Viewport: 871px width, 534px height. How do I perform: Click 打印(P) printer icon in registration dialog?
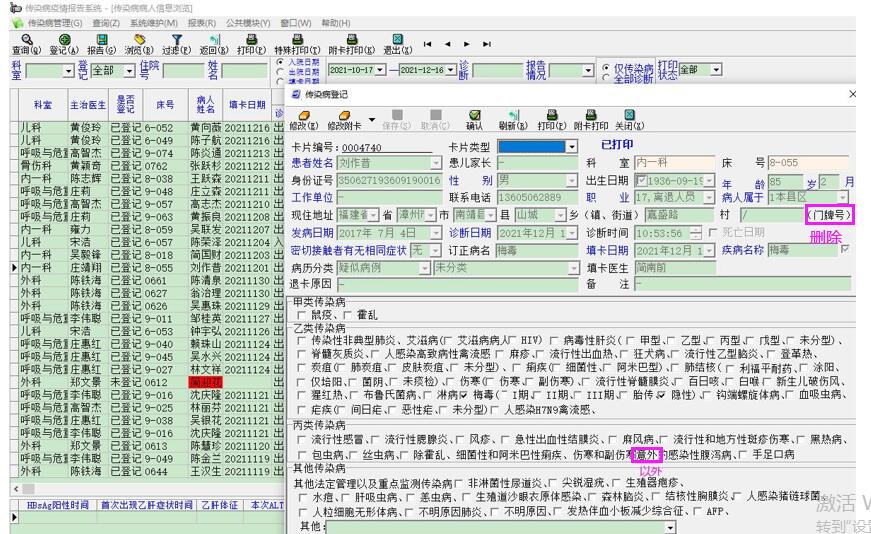coord(552,115)
